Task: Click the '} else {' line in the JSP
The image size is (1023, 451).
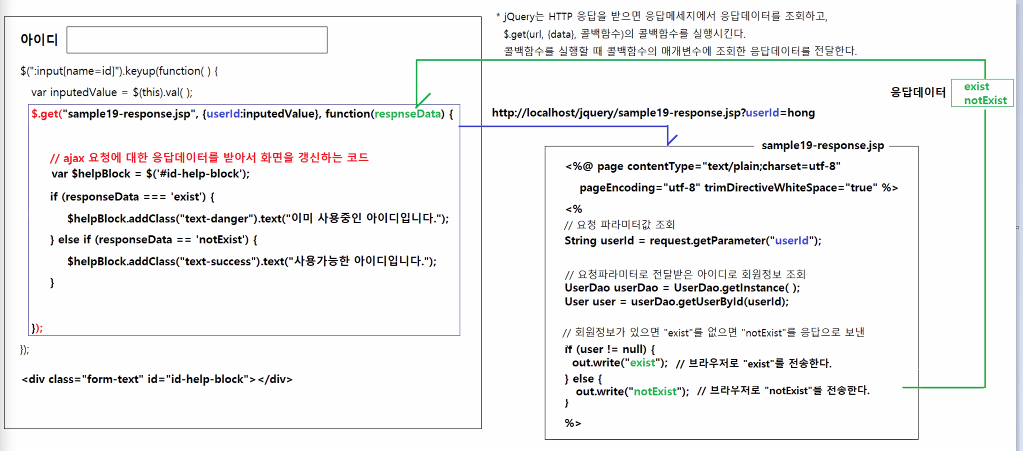Action: [582, 378]
